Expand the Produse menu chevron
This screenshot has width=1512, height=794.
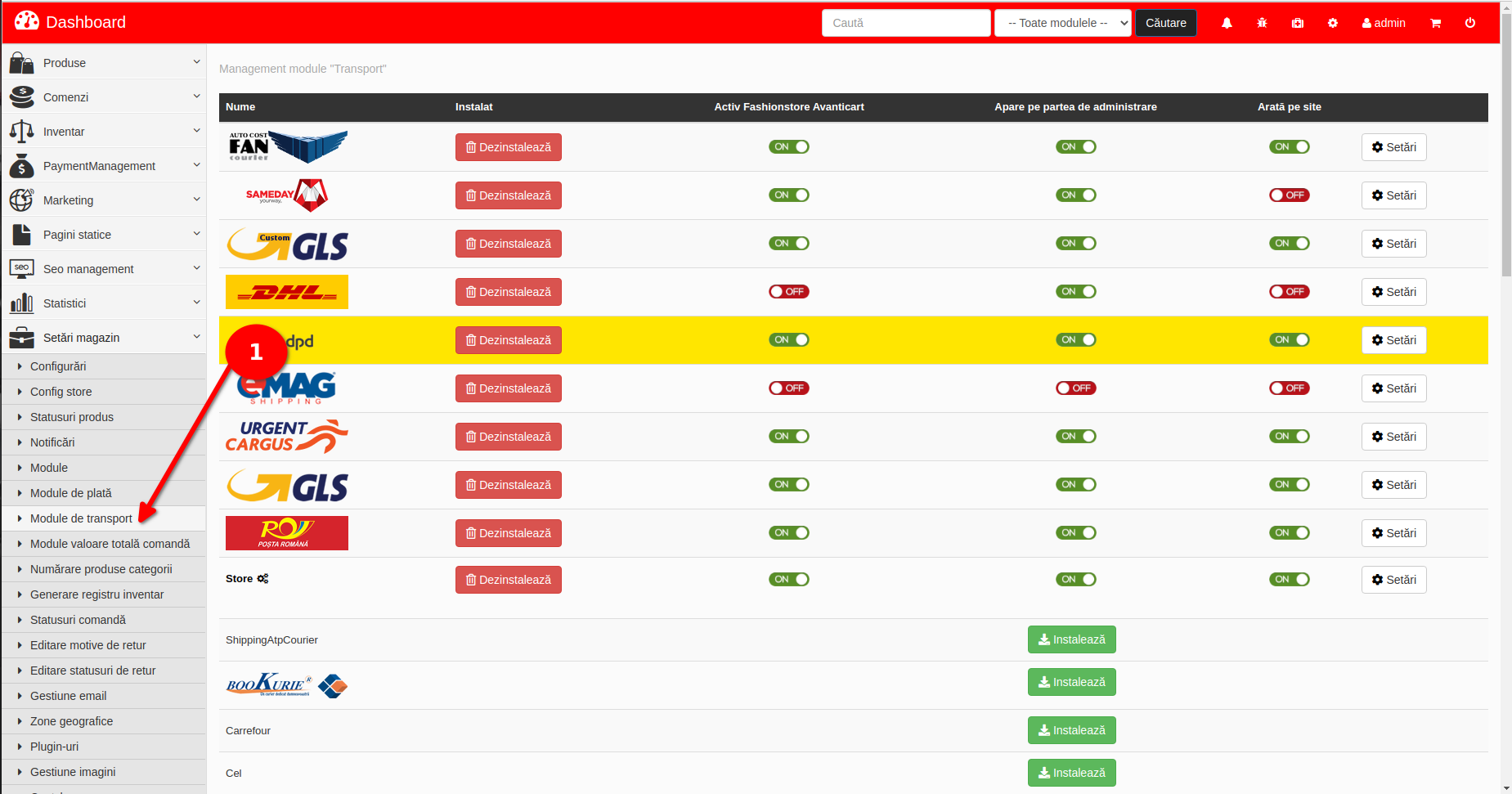coord(196,62)
